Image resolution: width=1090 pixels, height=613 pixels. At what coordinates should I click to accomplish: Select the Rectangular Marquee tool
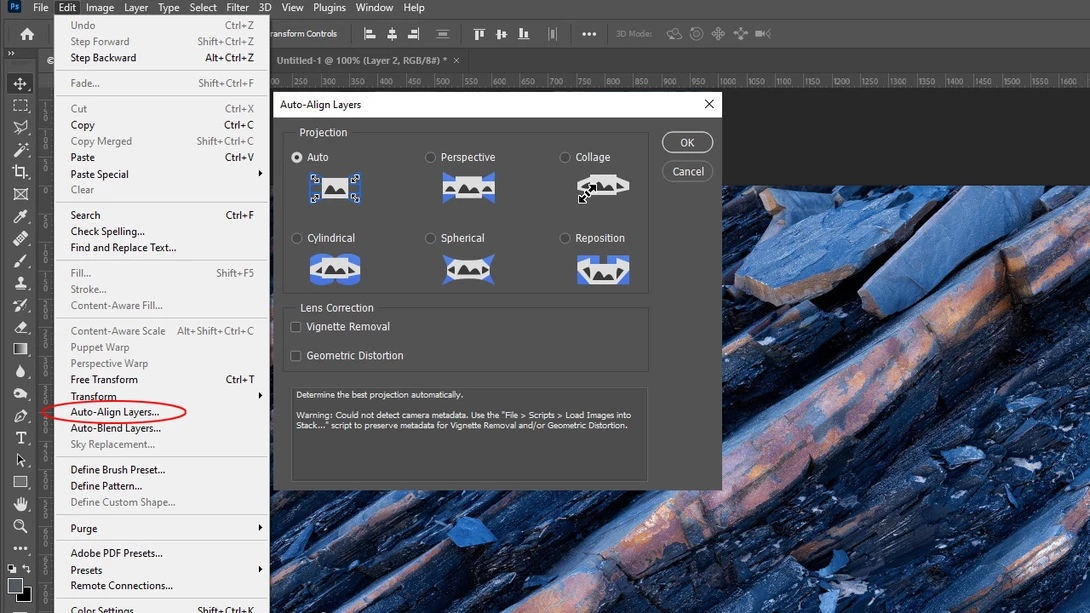pos(20,106)
